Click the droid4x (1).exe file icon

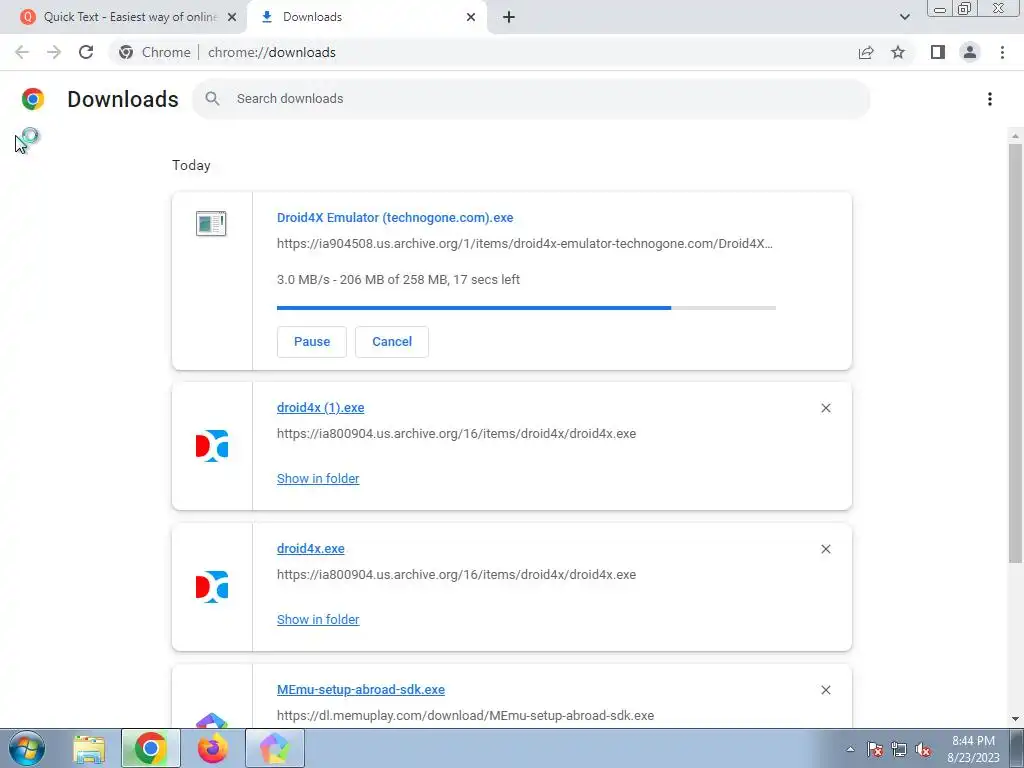(x=212, y=446)
